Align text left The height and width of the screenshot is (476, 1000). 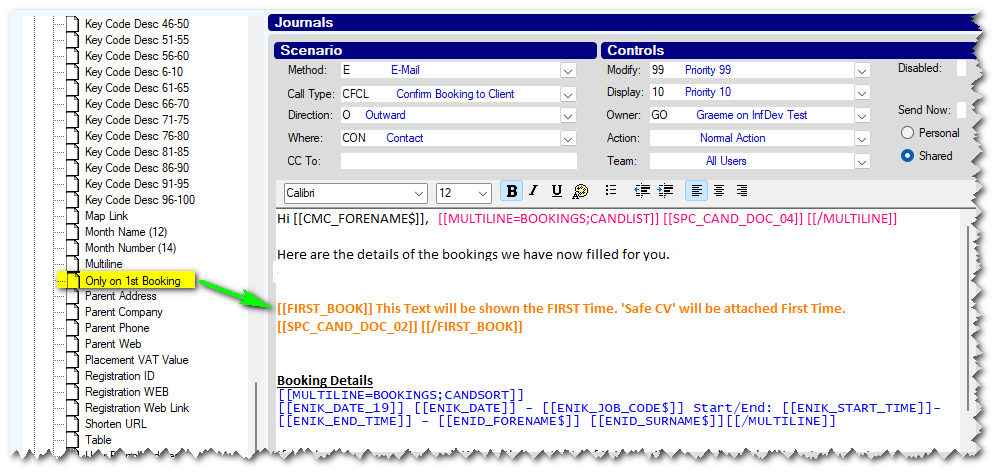click(x=697, y=191)
